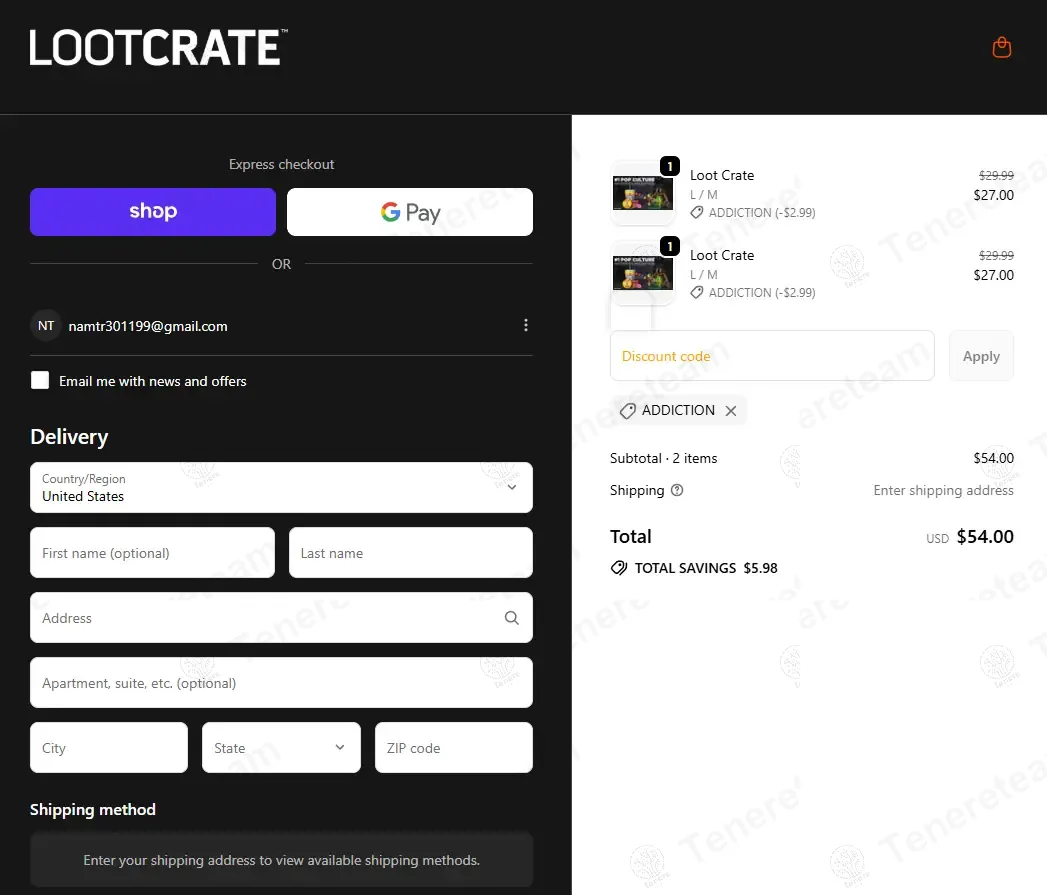Screen dimensions: 1047x895
Task: Click the Delivery heading
Action: coord(69,437)
